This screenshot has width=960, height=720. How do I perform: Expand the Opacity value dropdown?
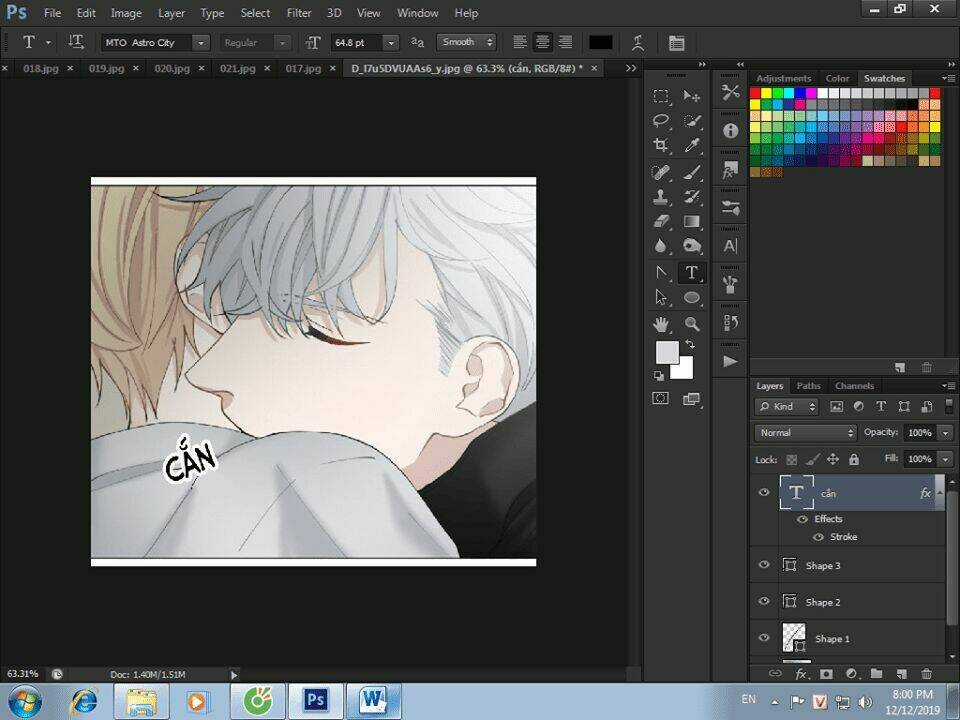pos(945,432)
